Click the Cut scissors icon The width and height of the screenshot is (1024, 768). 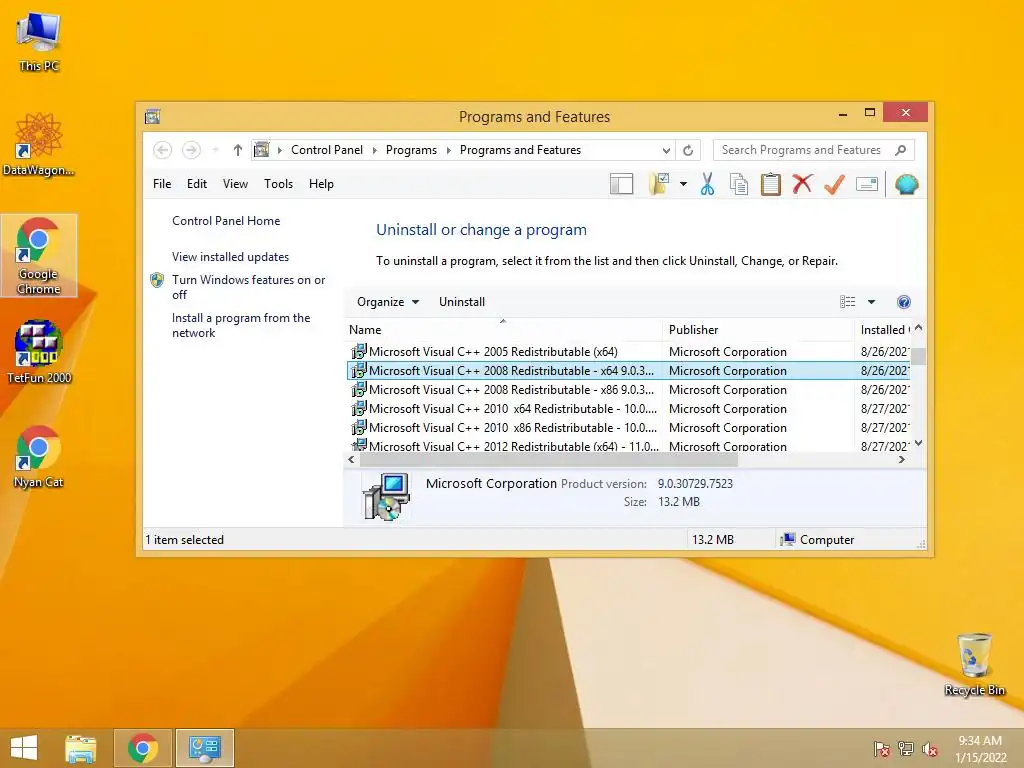707,184
